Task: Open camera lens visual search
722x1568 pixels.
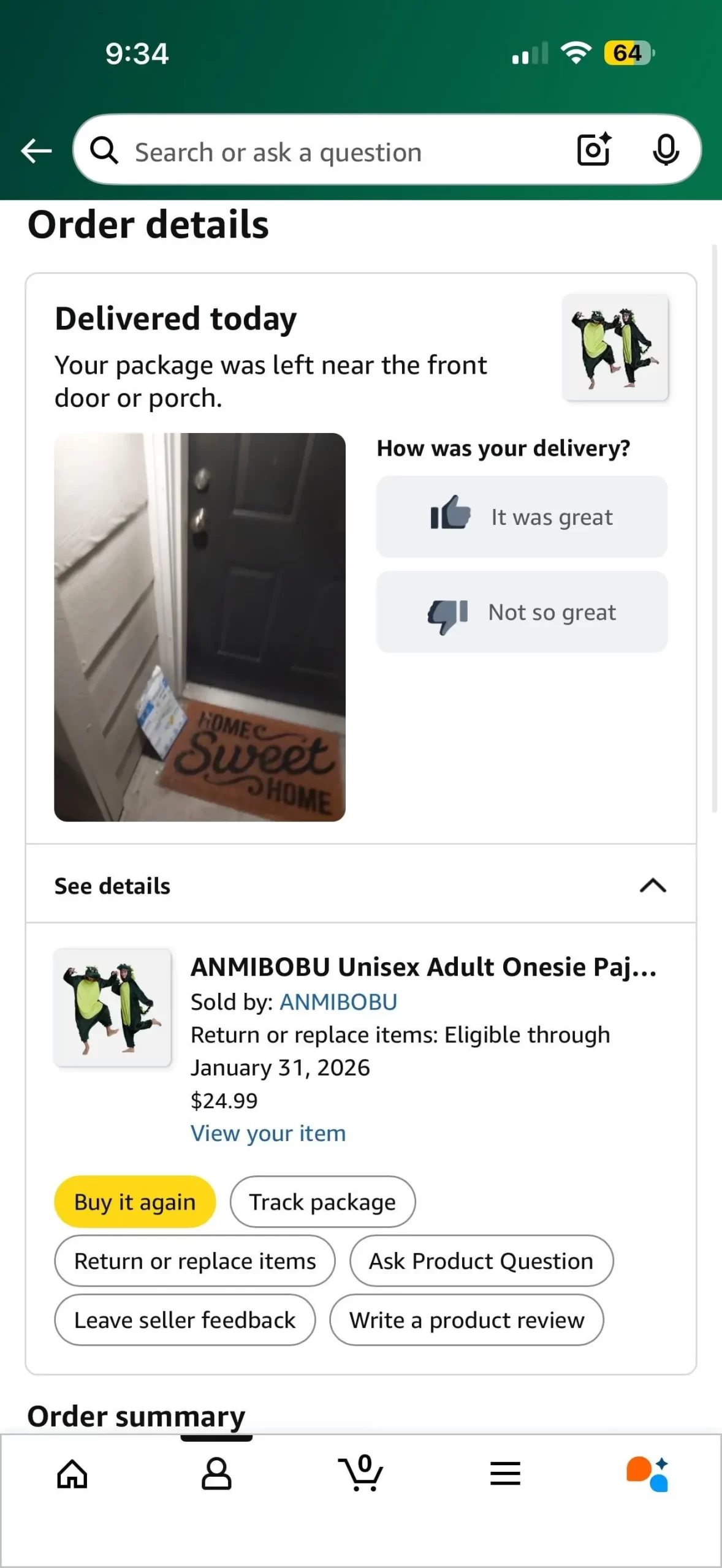Action: click(593, 150)
